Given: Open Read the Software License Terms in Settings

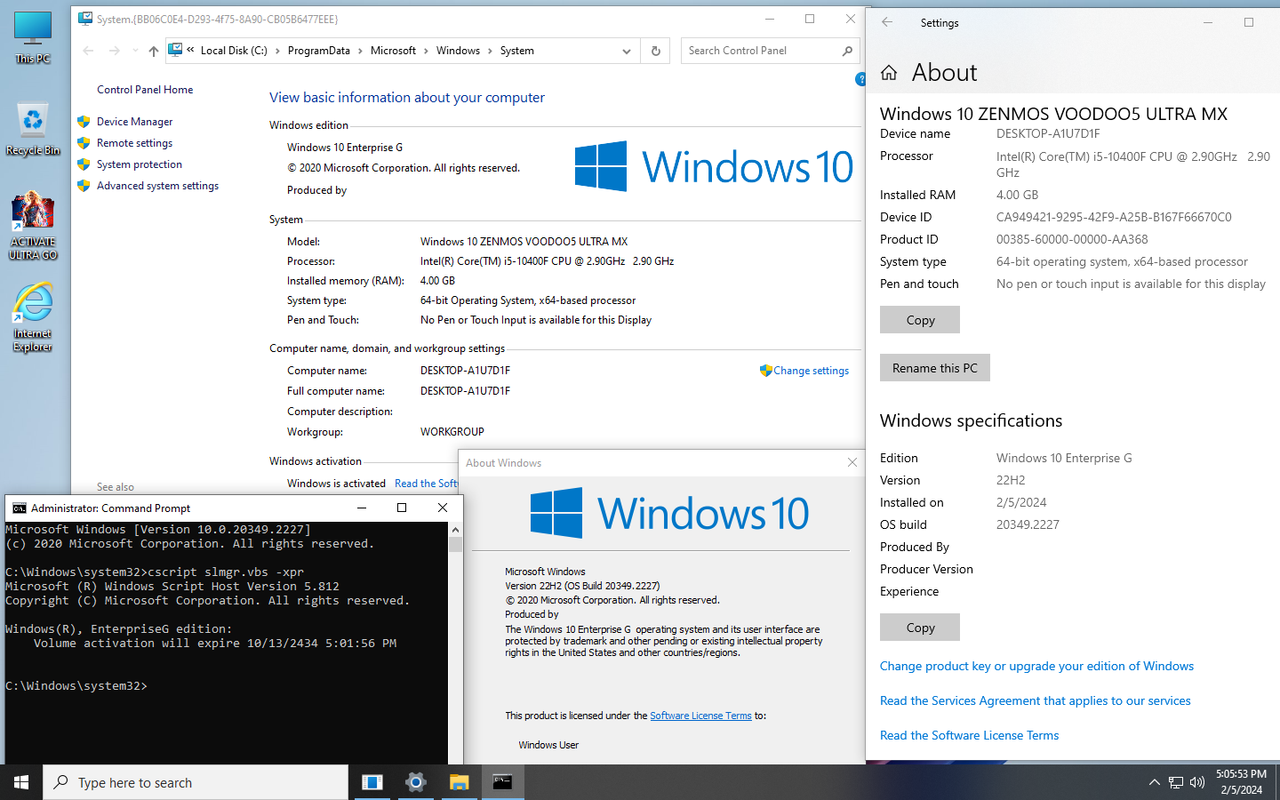Looking at the screenshot, I should pos(969,736).
